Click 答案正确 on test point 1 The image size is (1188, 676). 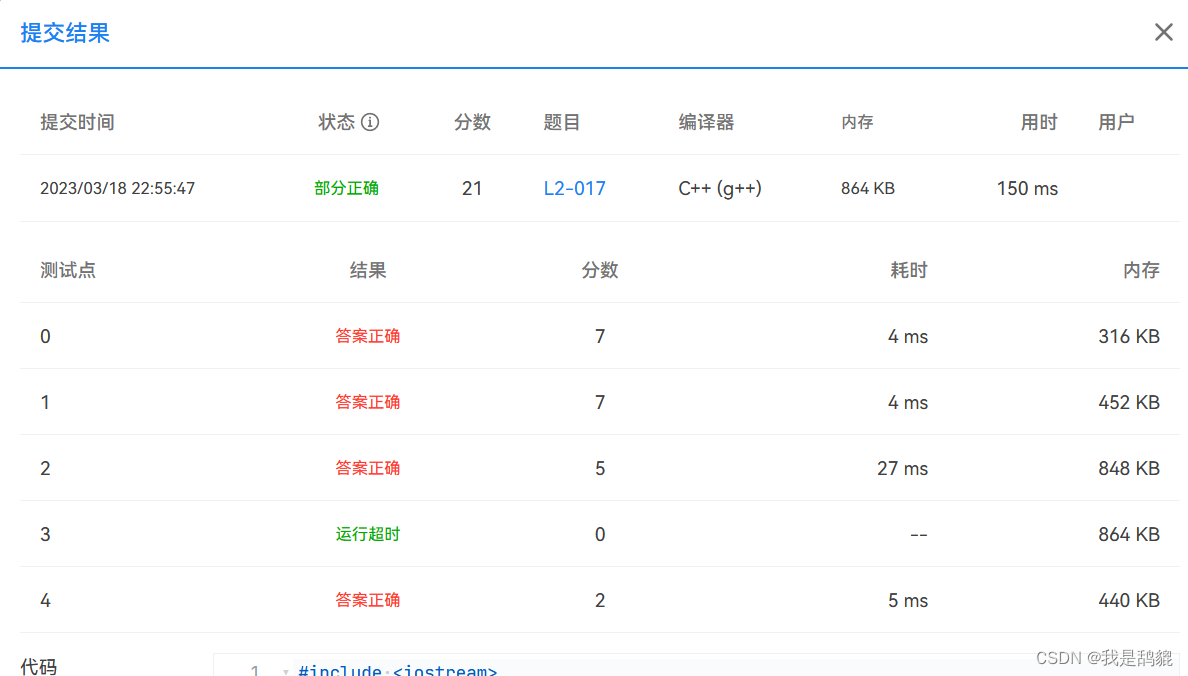pyautogui.click(x=368, y=402)
